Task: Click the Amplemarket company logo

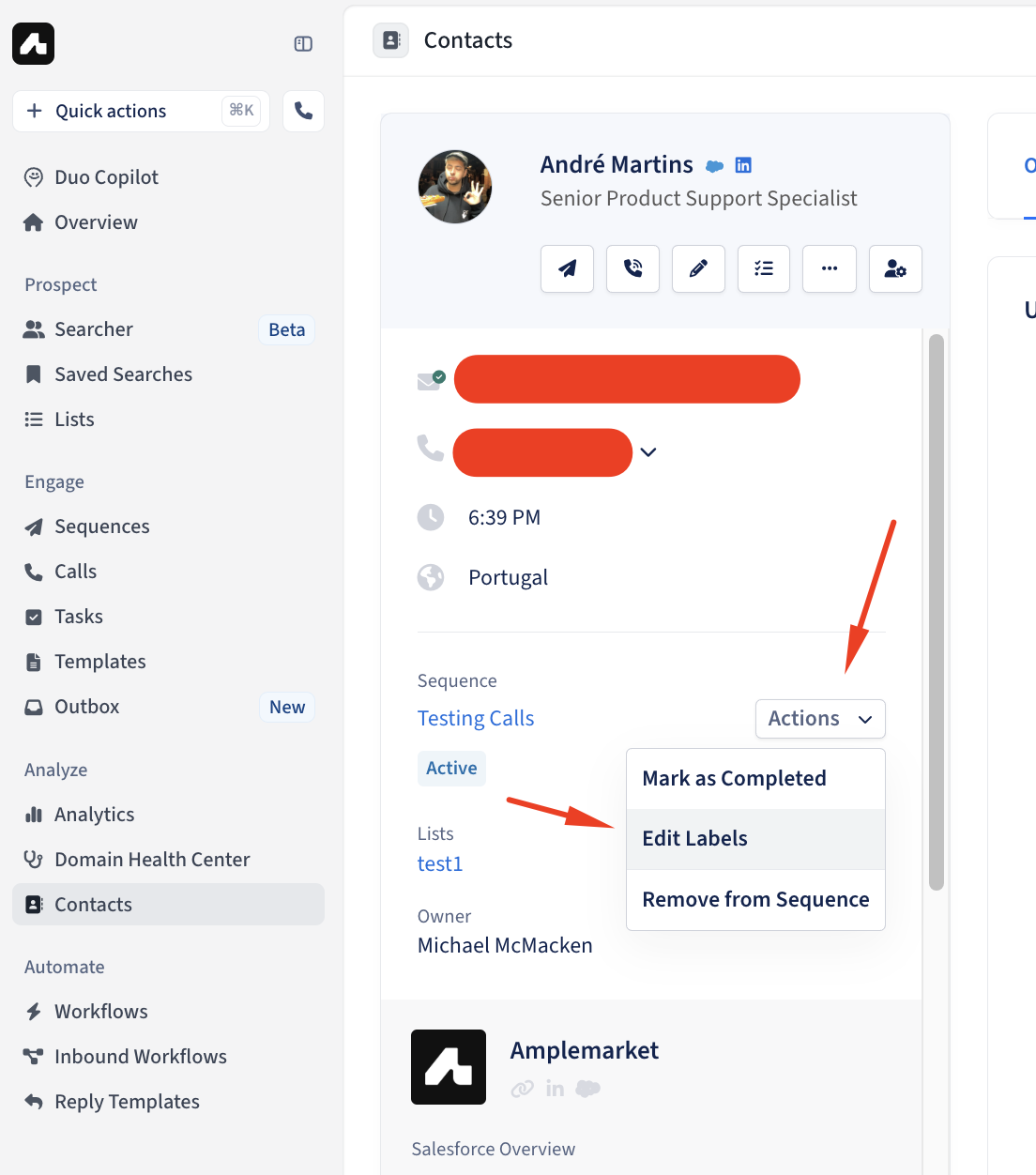Action: [449, 1067]
